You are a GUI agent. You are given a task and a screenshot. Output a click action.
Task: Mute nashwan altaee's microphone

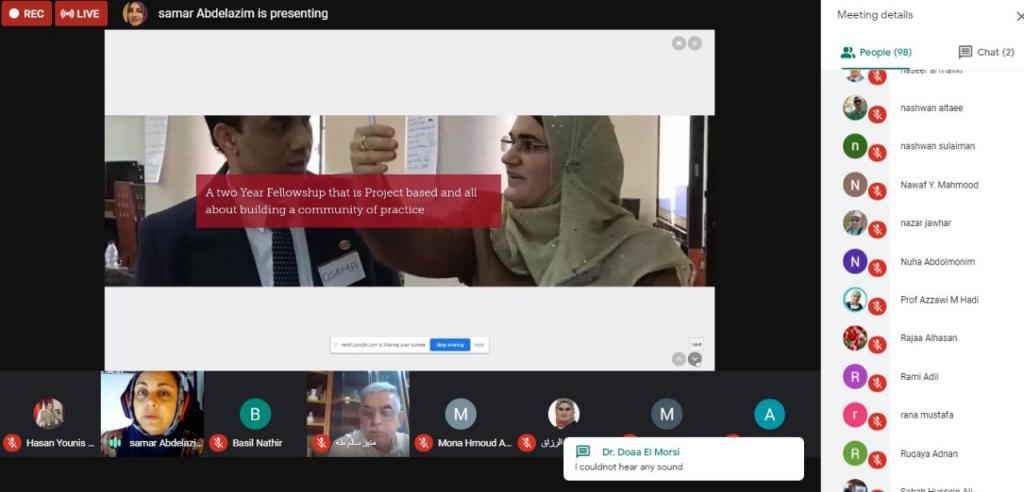[877, 114]
